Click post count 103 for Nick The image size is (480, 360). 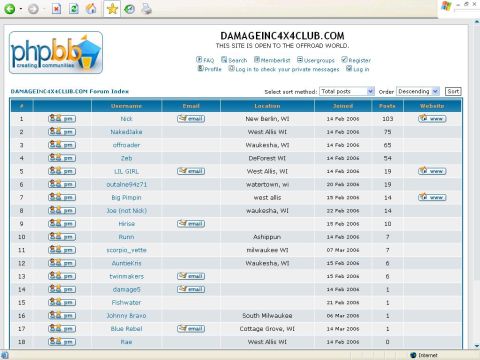[387, 119]
